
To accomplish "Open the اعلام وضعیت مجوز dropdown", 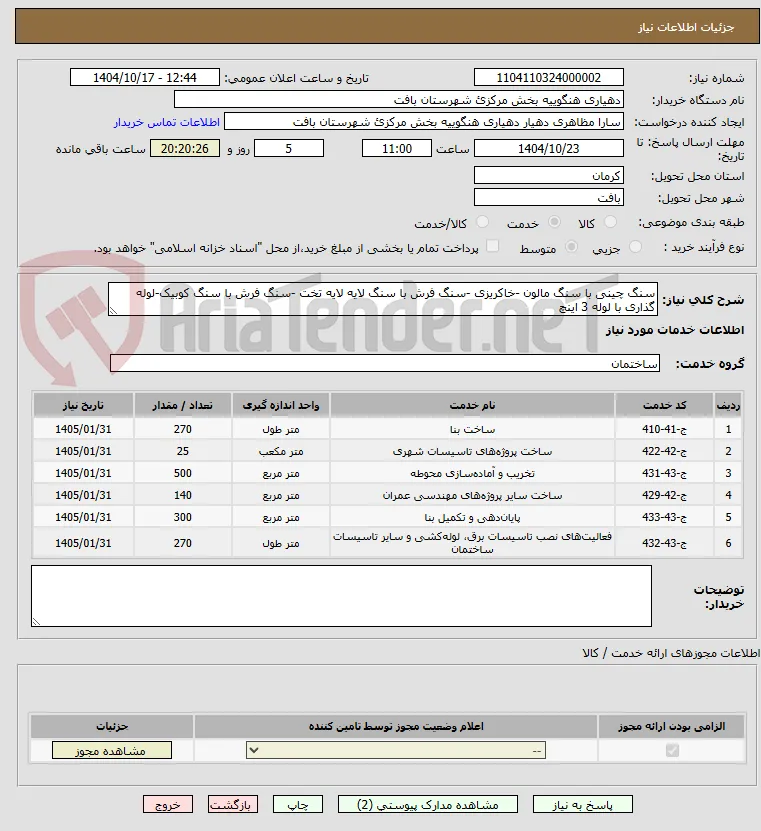I will pos(396,750).
